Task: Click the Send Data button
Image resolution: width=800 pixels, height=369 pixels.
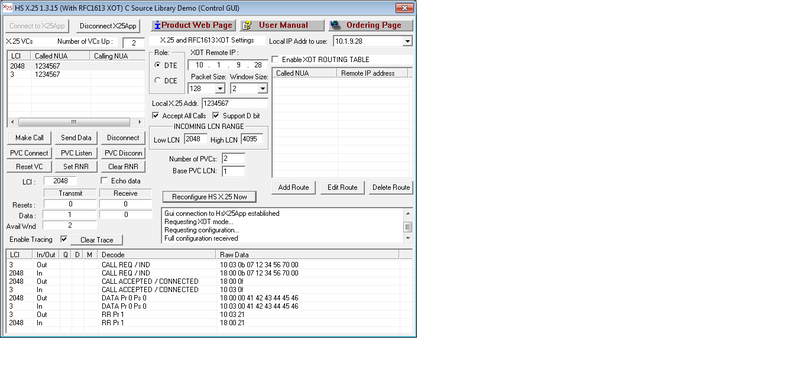Action: (76, 138)
